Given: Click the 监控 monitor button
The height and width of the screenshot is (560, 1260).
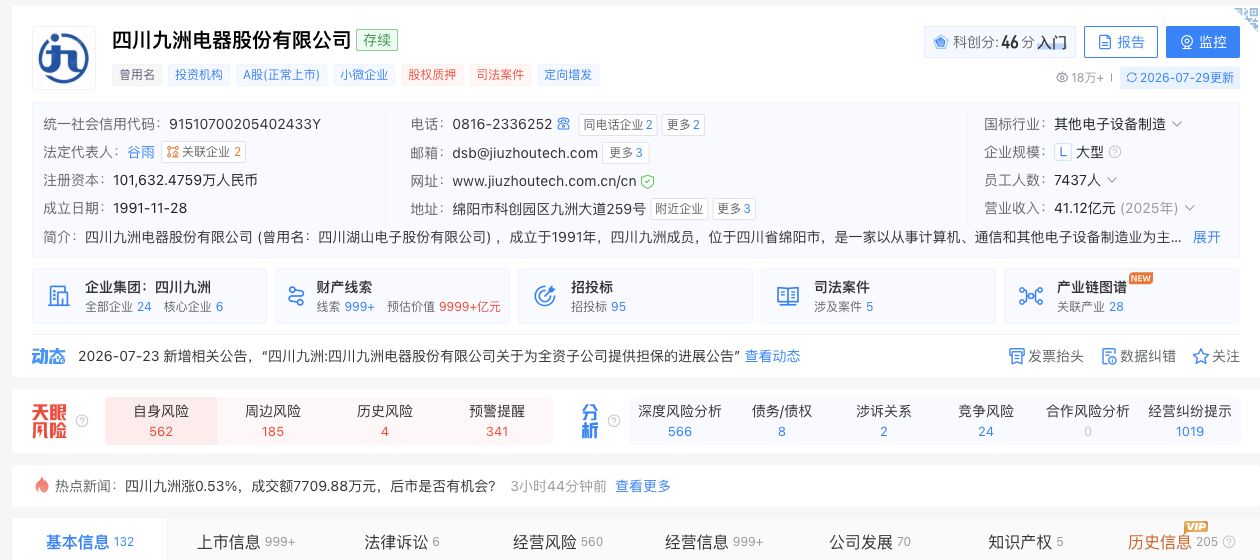Looking at the screenshot, I should 1203,42.
